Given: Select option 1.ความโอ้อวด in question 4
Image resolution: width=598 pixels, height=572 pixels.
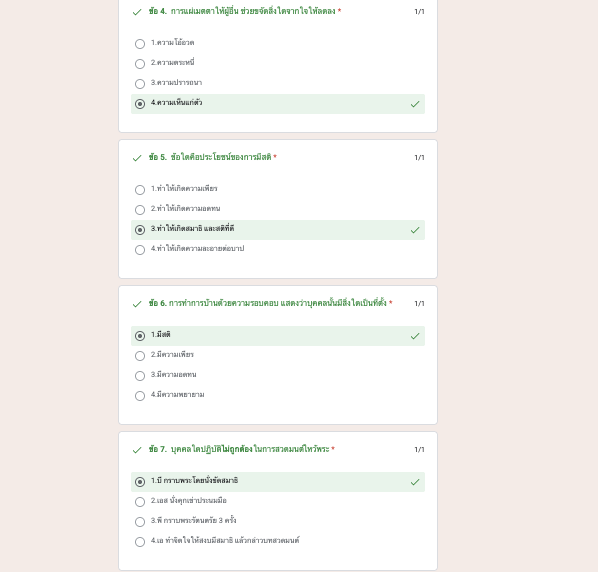Looking at the screenshot, I should [140, 43].
